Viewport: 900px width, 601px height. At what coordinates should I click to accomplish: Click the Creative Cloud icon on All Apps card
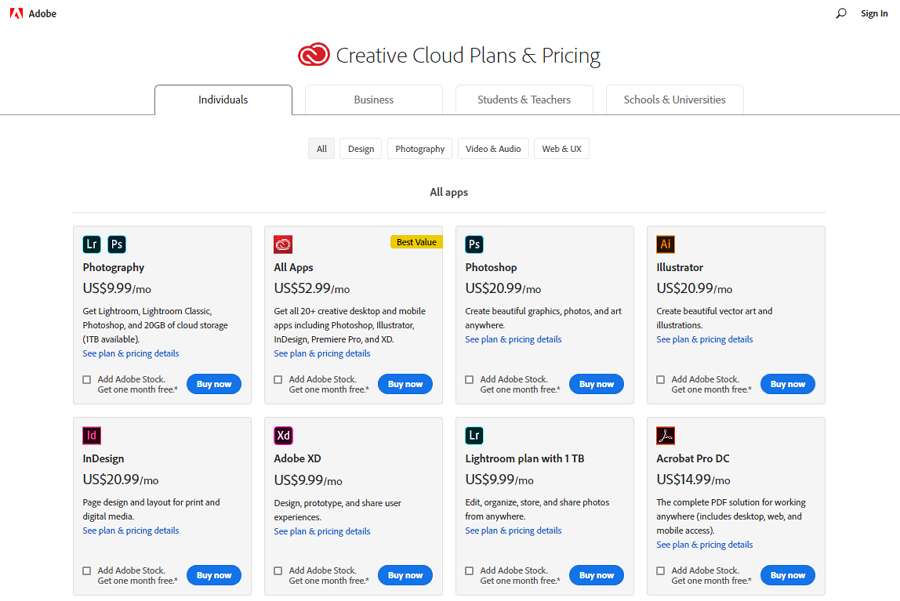click(x=283, y=245)
